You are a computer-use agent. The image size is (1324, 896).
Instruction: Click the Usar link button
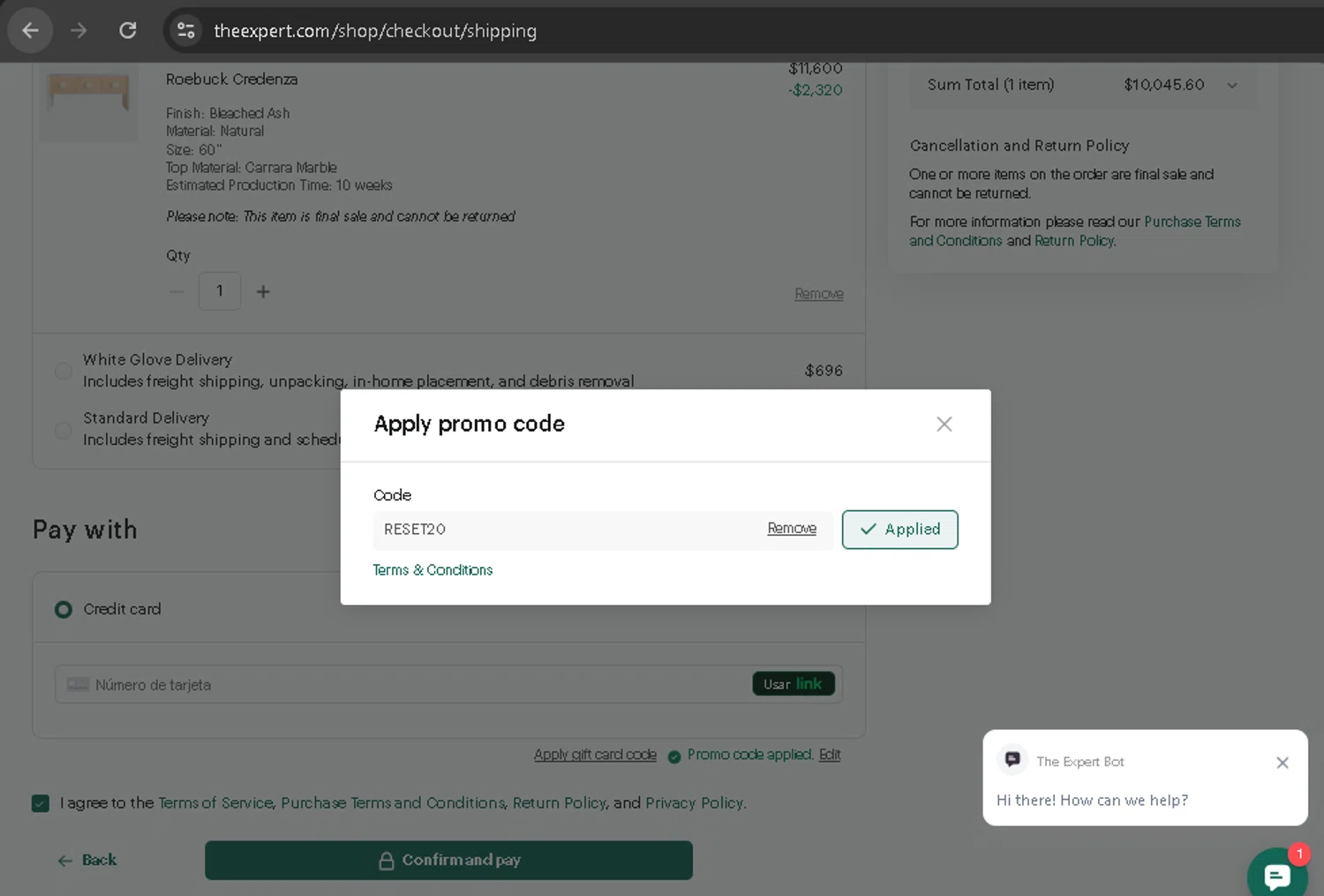coord(794,684)
